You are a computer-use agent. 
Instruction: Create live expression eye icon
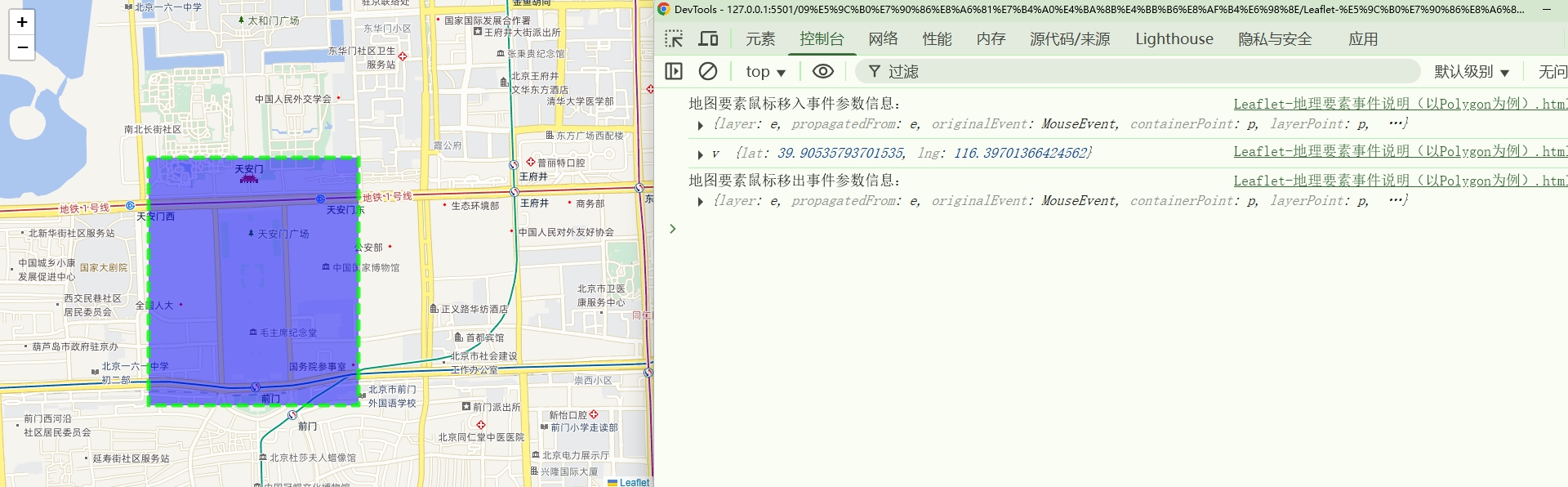point(823,71)
